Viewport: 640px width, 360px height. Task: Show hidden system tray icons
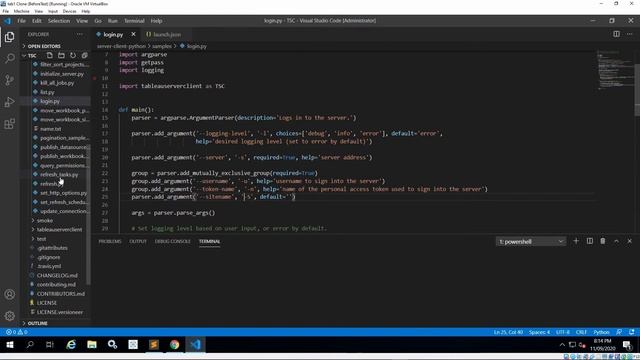tap(562, 345)
